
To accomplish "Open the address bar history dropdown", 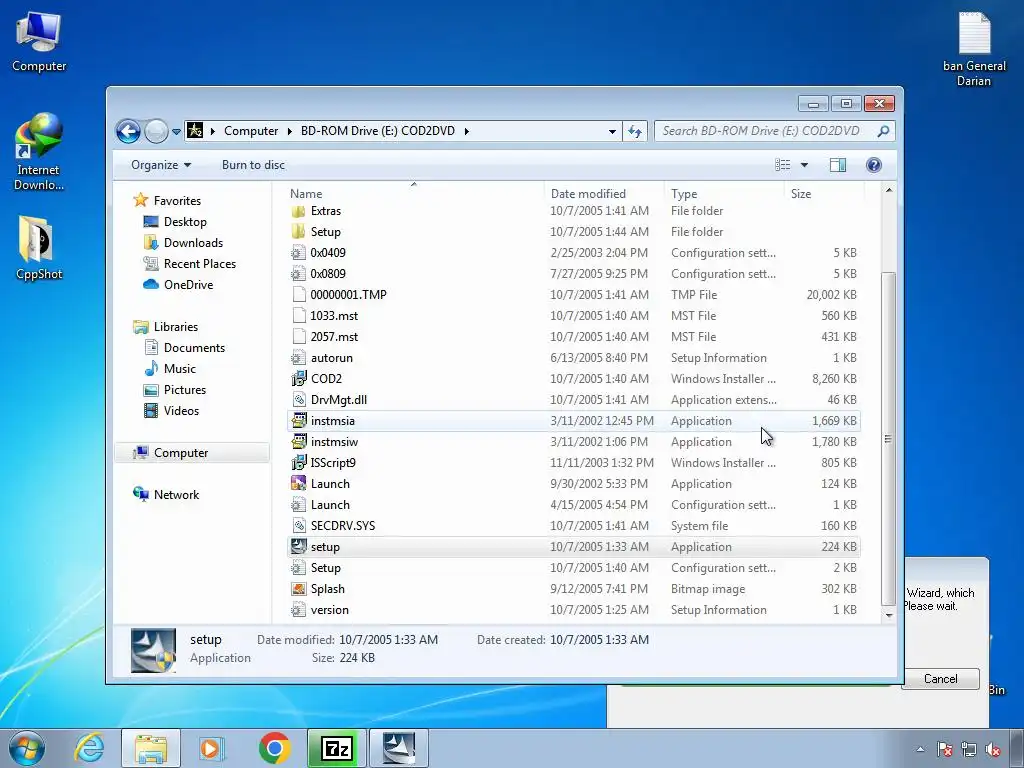I will (x=612, y=131).
